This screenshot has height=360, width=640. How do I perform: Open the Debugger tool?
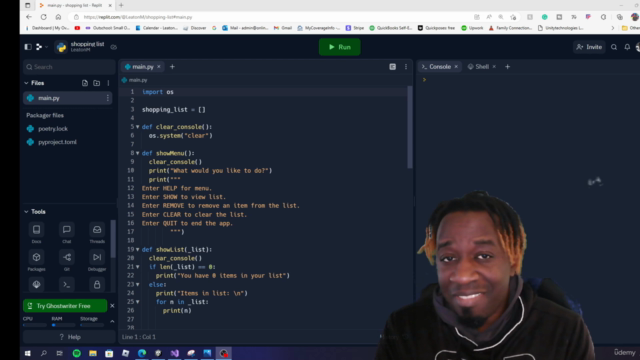coord(97,260)
